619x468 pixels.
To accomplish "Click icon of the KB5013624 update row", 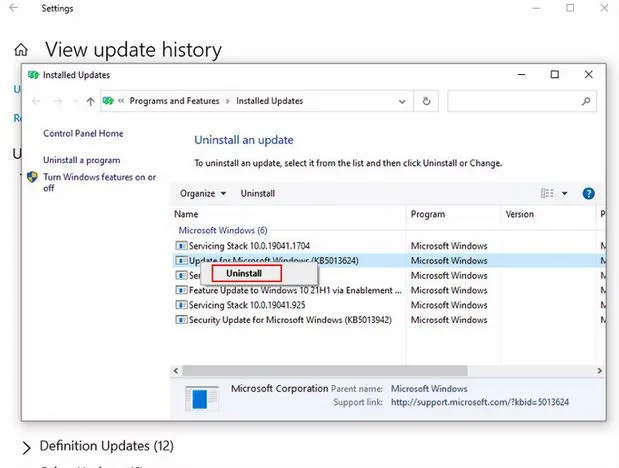I will click(181, 260).
